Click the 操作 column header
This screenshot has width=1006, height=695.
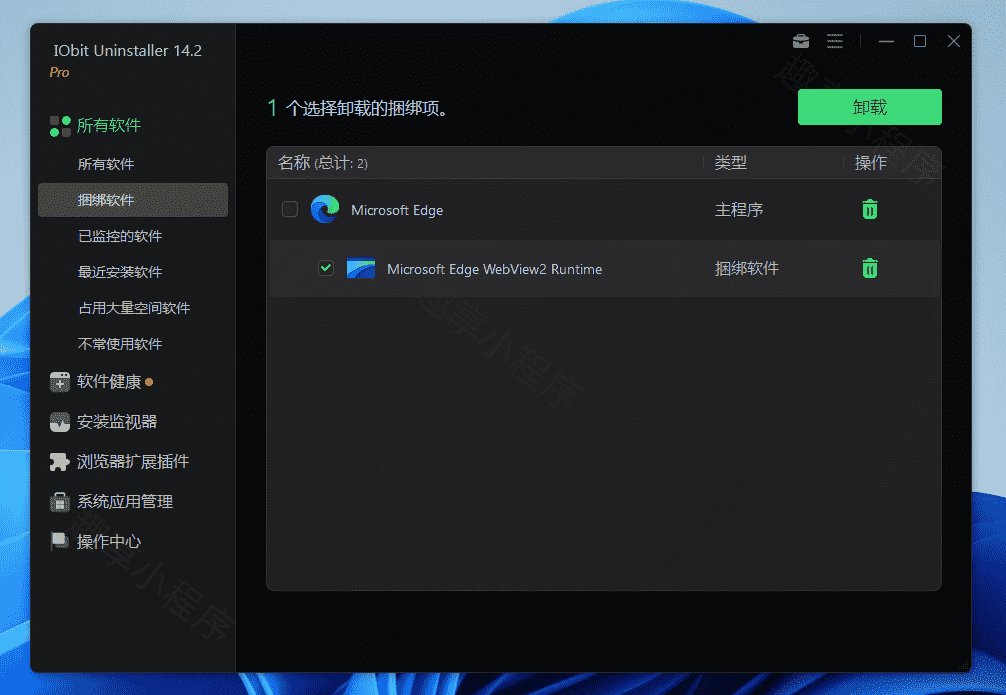(x=871, y=163)
